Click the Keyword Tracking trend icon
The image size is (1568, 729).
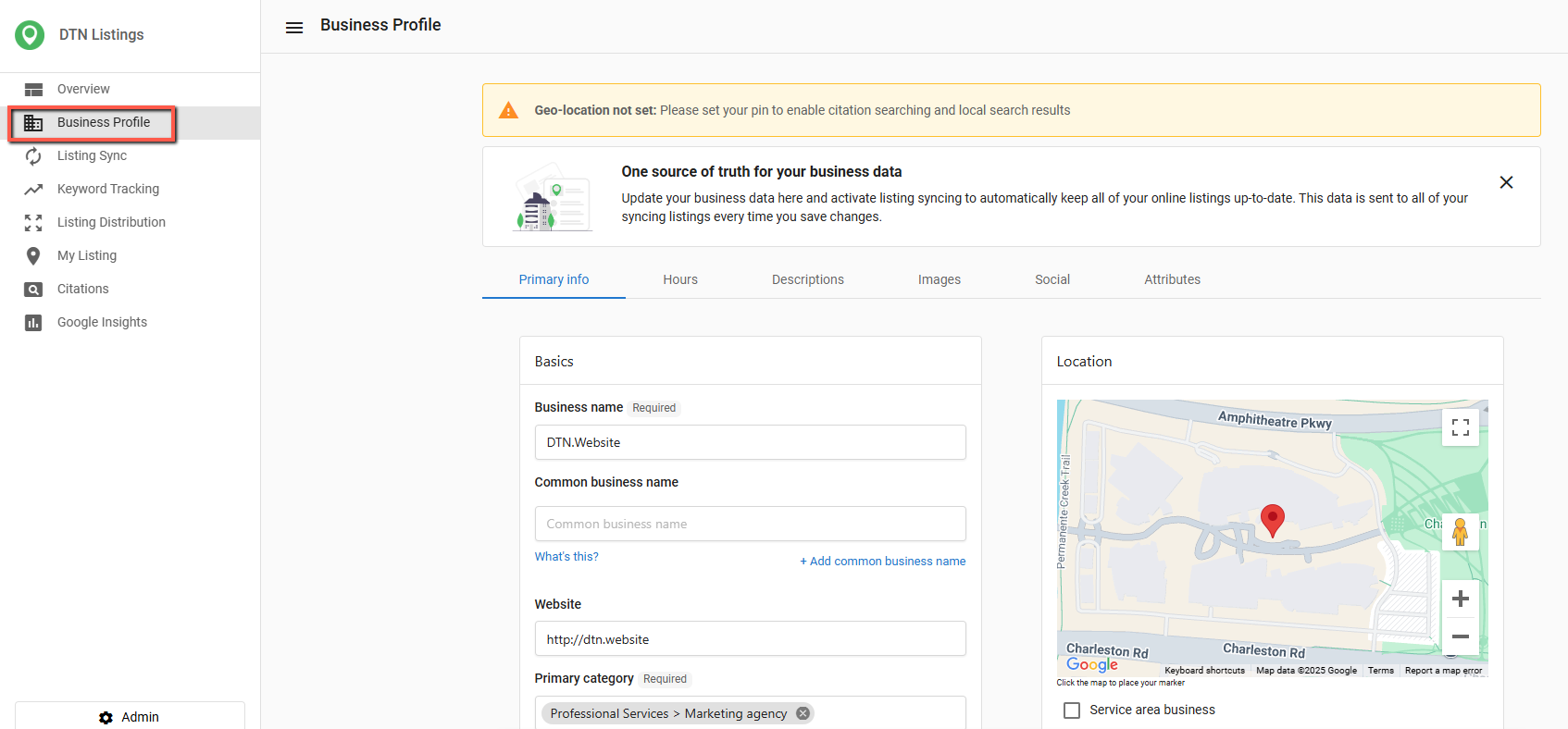coord(33,190)
